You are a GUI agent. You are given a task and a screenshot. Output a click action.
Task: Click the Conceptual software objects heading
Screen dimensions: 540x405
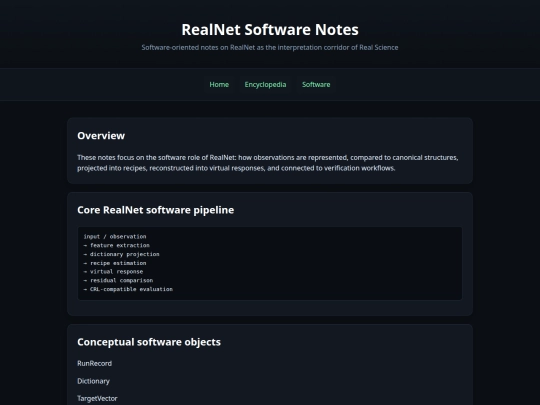149,342
